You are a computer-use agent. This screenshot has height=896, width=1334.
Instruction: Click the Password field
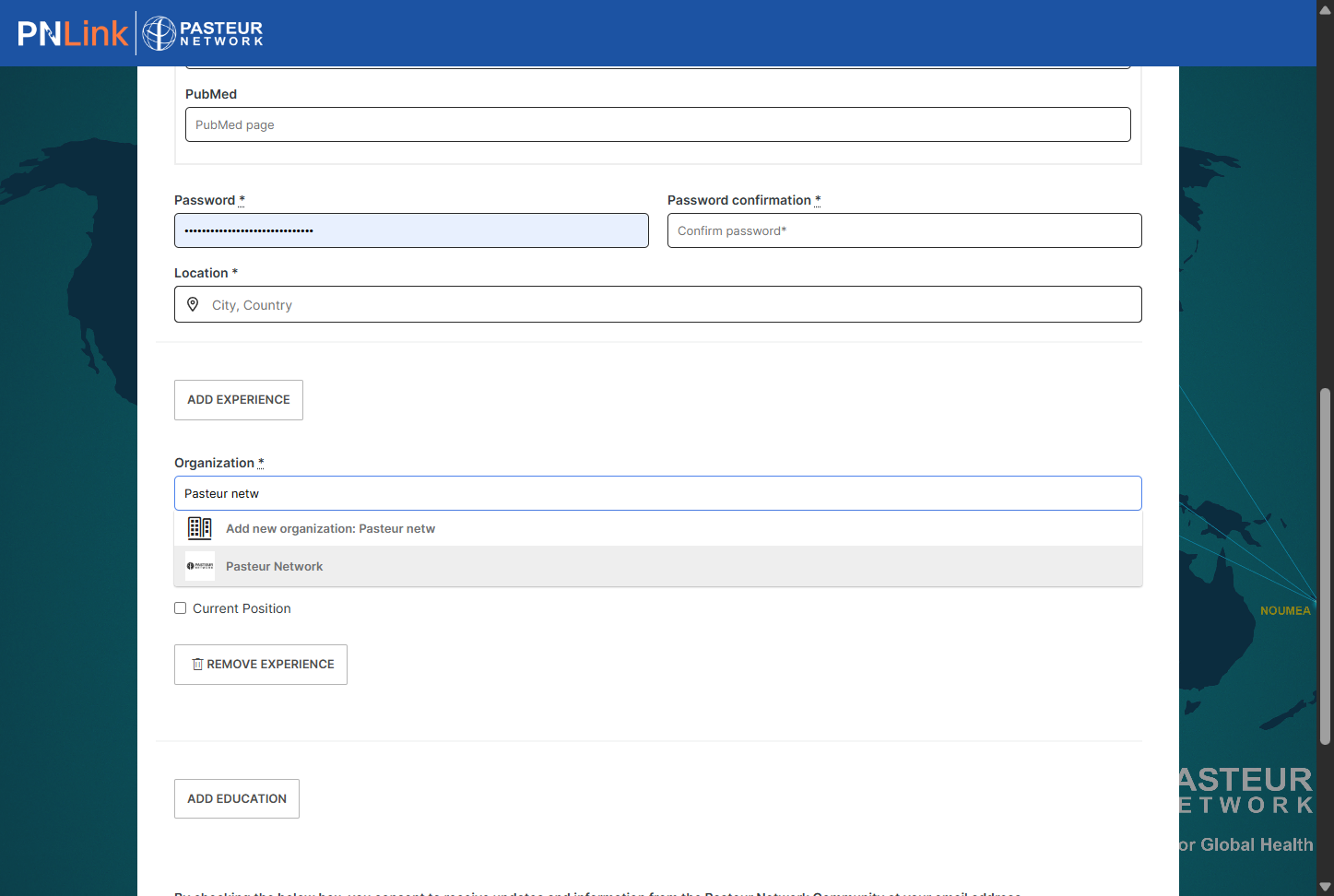[x=411, y=230]
